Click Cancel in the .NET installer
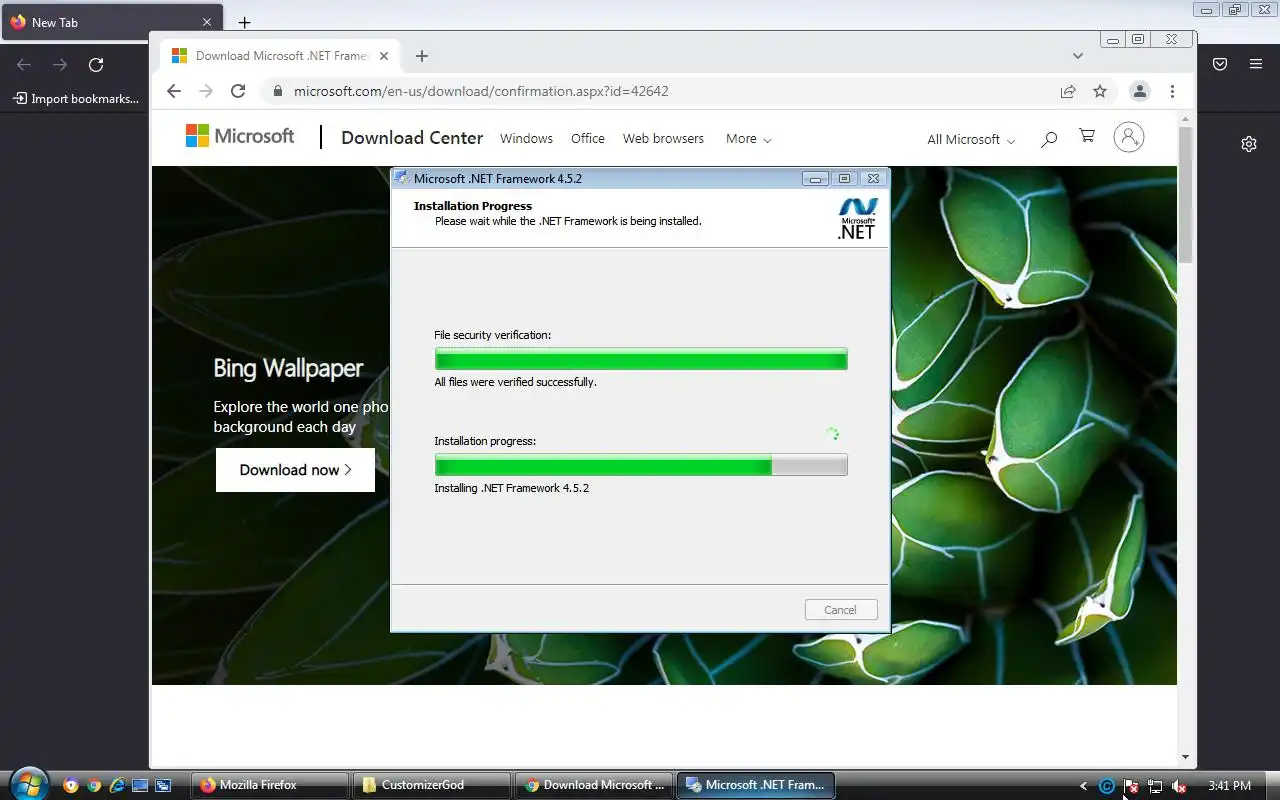This screenshot has height=800, width=1280. pyautogui.click(x=841, y=610)
